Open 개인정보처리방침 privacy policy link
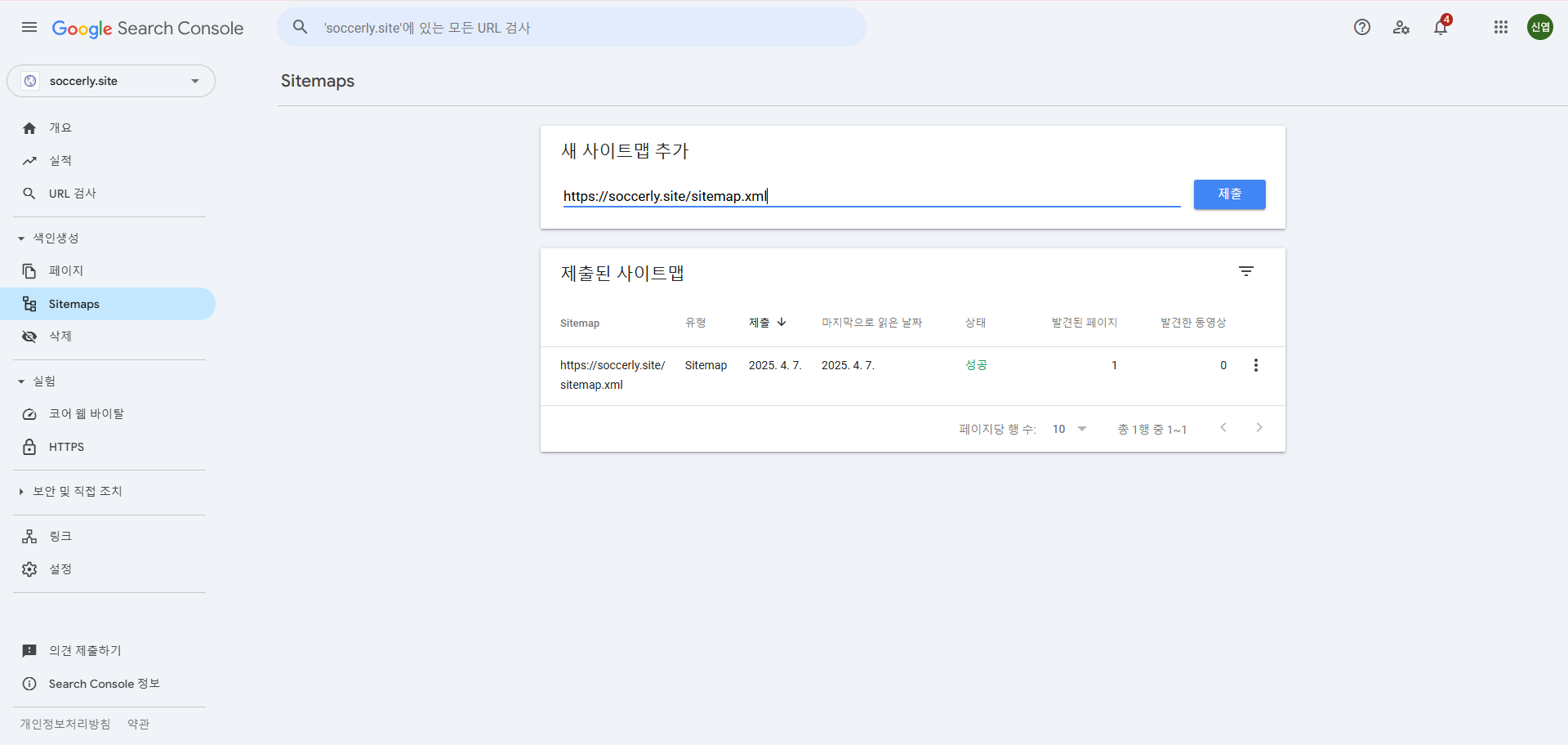This screenshot has height=745, width=1568. click(65, 724)
